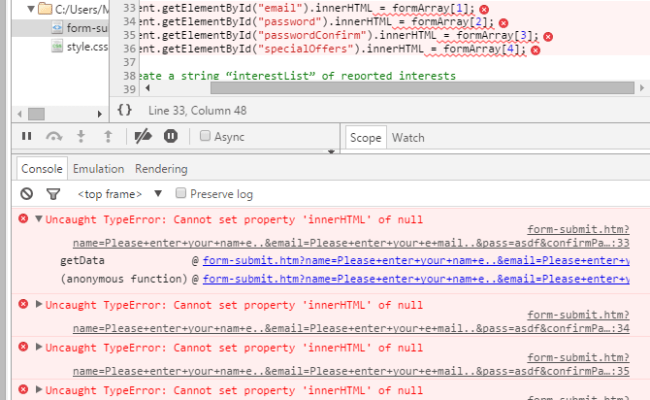Click error icon on line 36

click(x=536, y=50)
